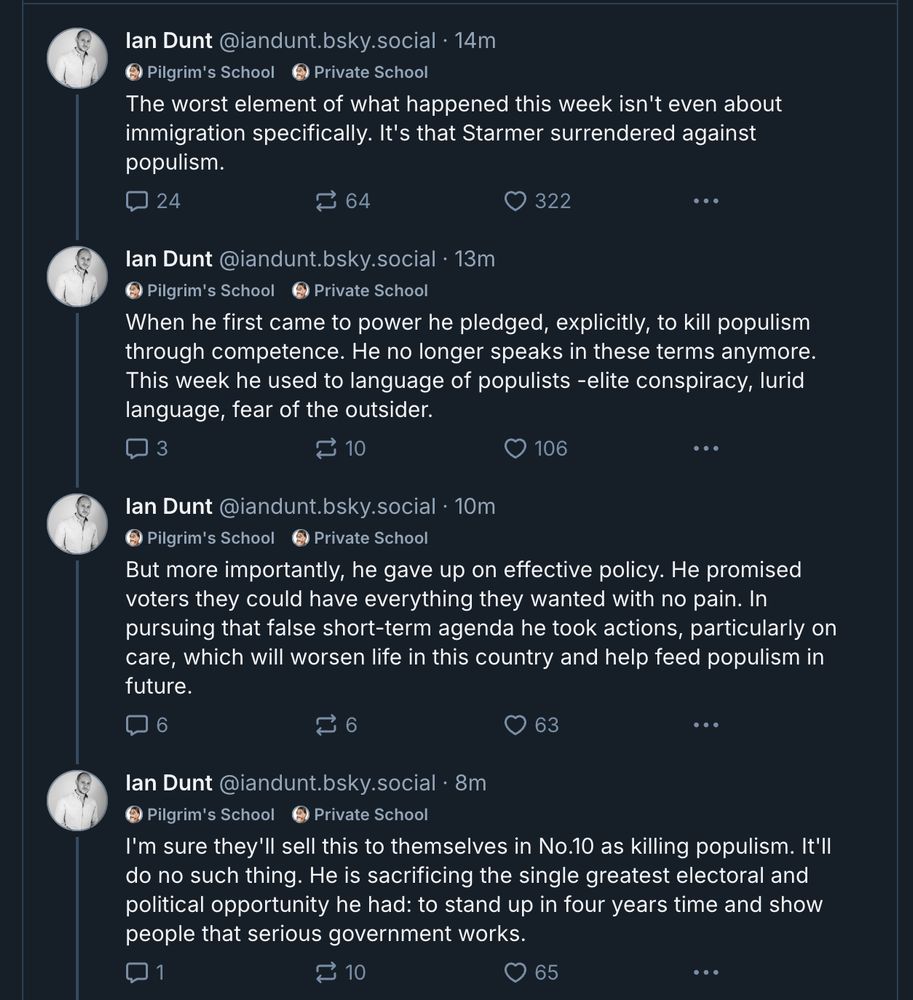Open the 14m timestamp link

[x=475, y=41]
